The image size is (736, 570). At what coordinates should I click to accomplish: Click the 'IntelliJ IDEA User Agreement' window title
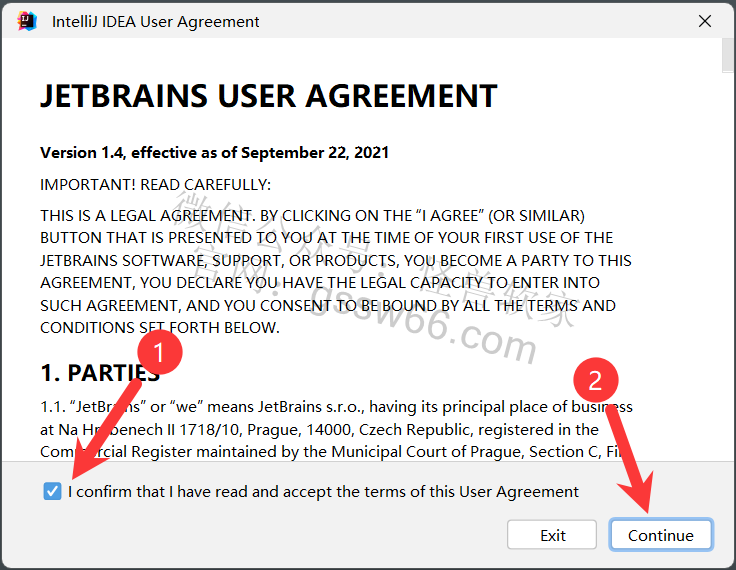pos(155,21)
